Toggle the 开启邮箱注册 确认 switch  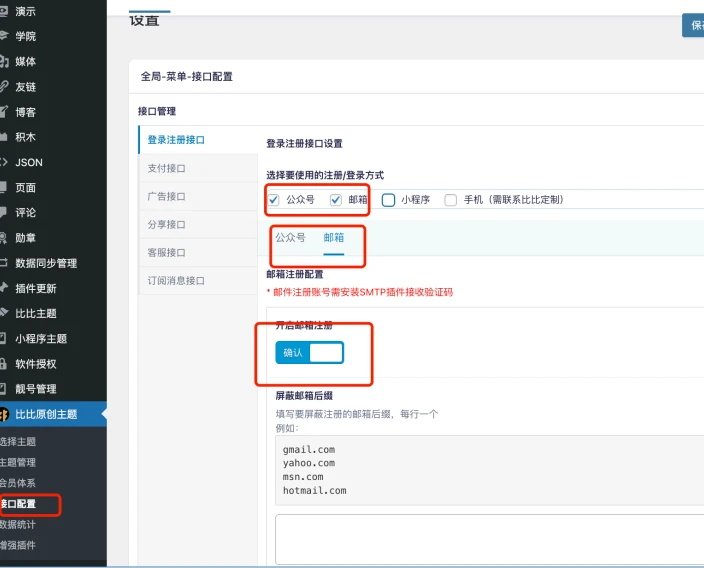[309, 352]
